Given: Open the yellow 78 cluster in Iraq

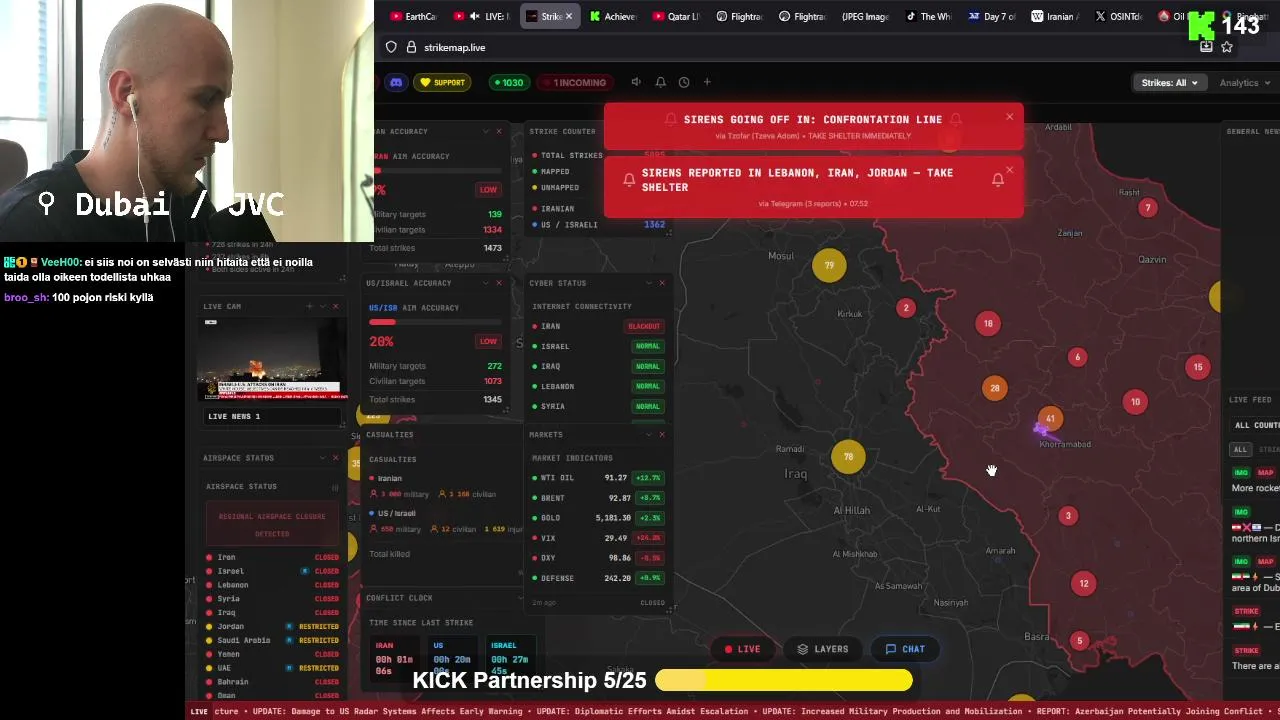Looking at the screenshot, I should [x=848, y=457].
